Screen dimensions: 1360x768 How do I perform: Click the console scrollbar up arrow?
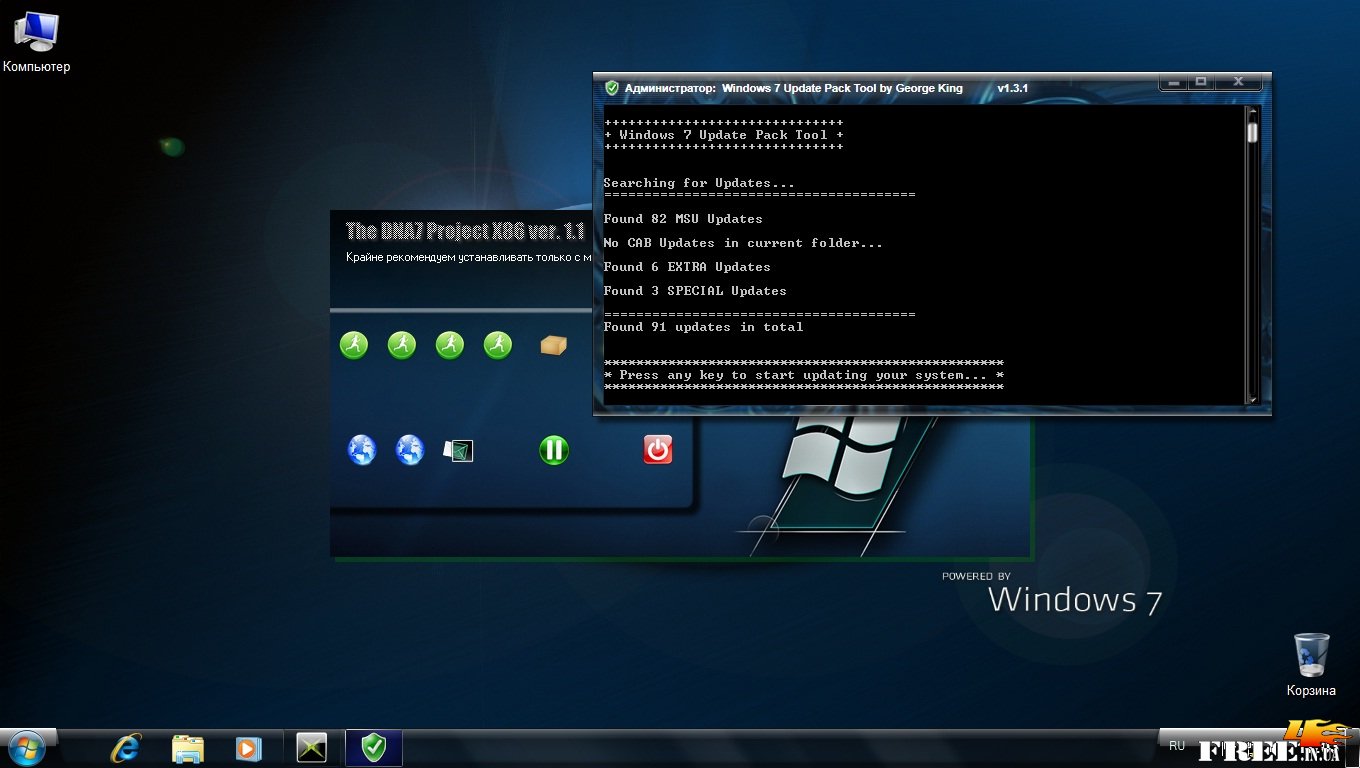(x=1252, y=113)
